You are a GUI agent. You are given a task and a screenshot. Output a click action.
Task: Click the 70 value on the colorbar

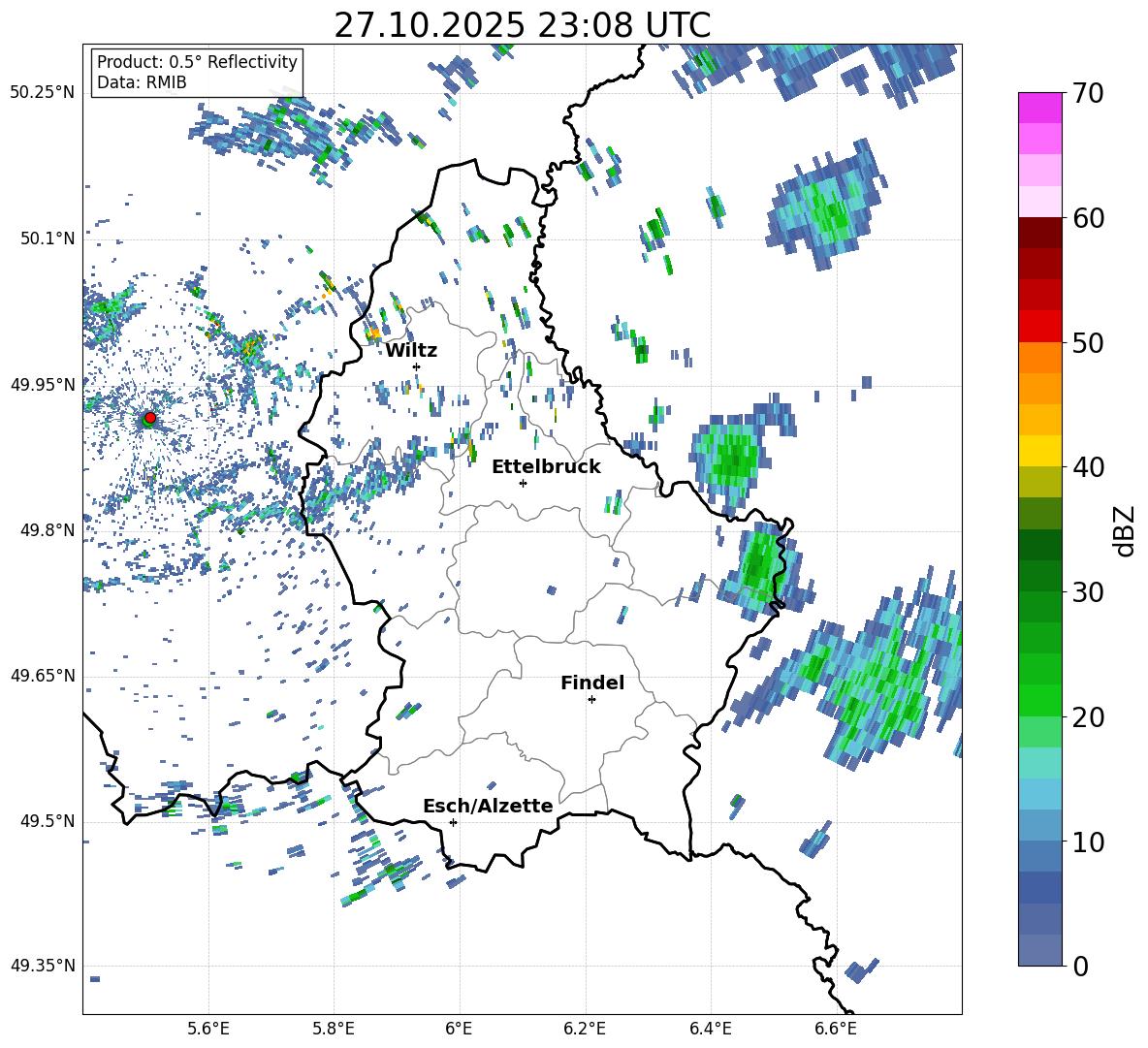pos(1087,94)
